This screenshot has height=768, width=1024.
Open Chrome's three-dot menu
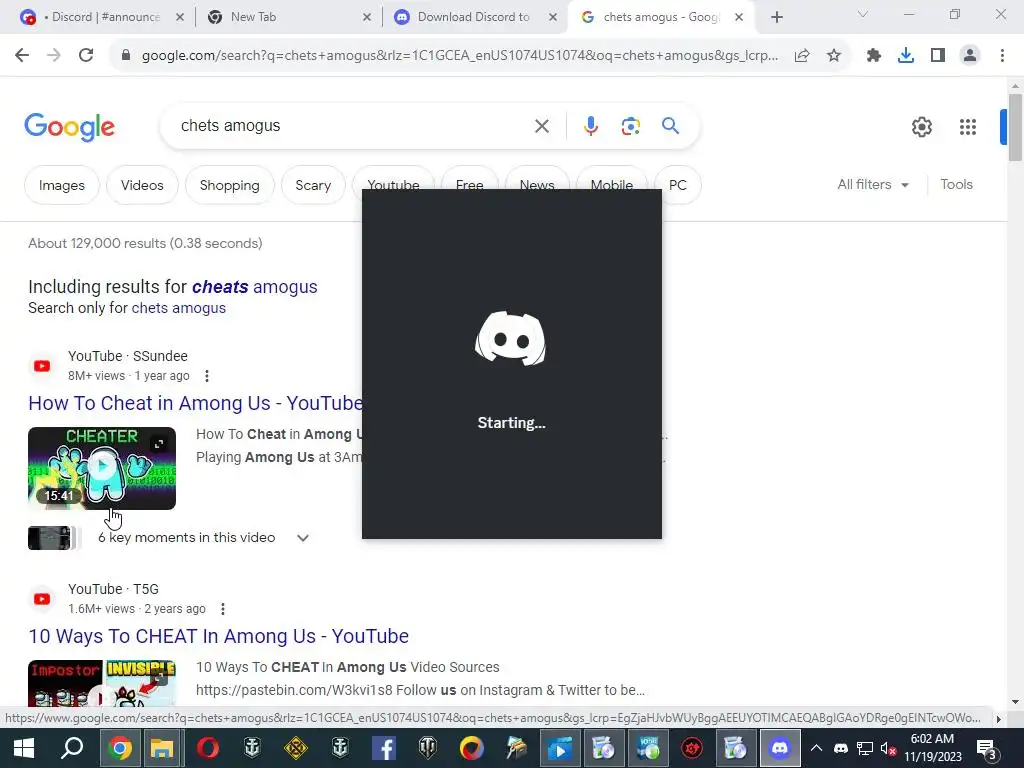[x=1002, y=56]
